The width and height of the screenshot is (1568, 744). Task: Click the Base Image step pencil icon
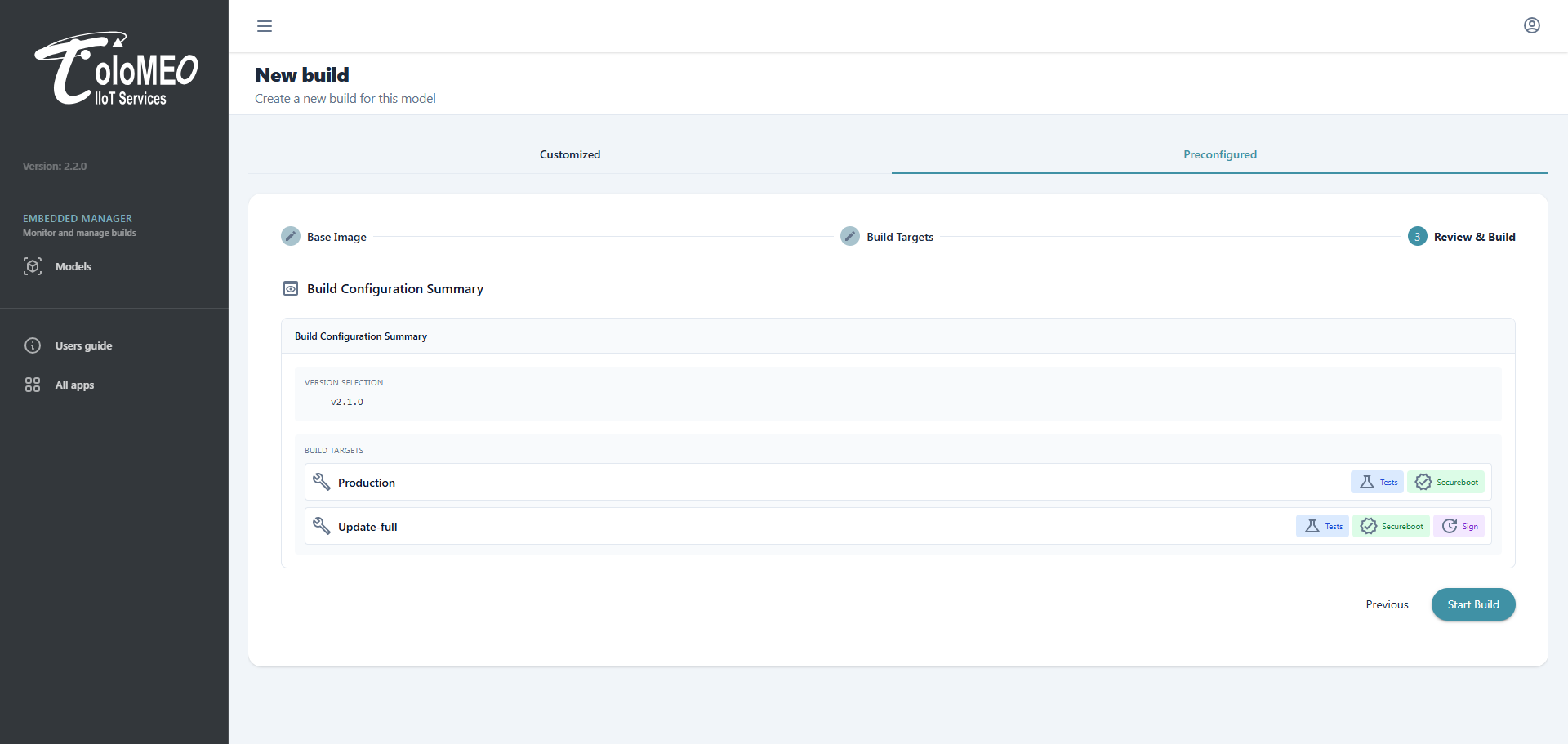[x=291, y=237]
